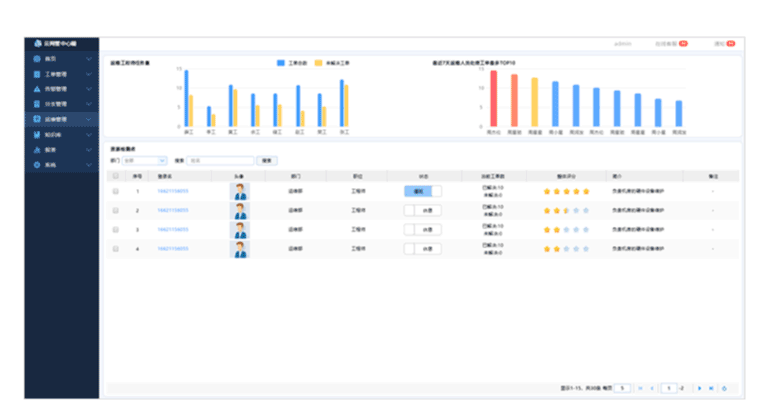The height and width of the screenshot is (400, 773).
Task: Open the department filter dropdown
Action: point(144,161)
